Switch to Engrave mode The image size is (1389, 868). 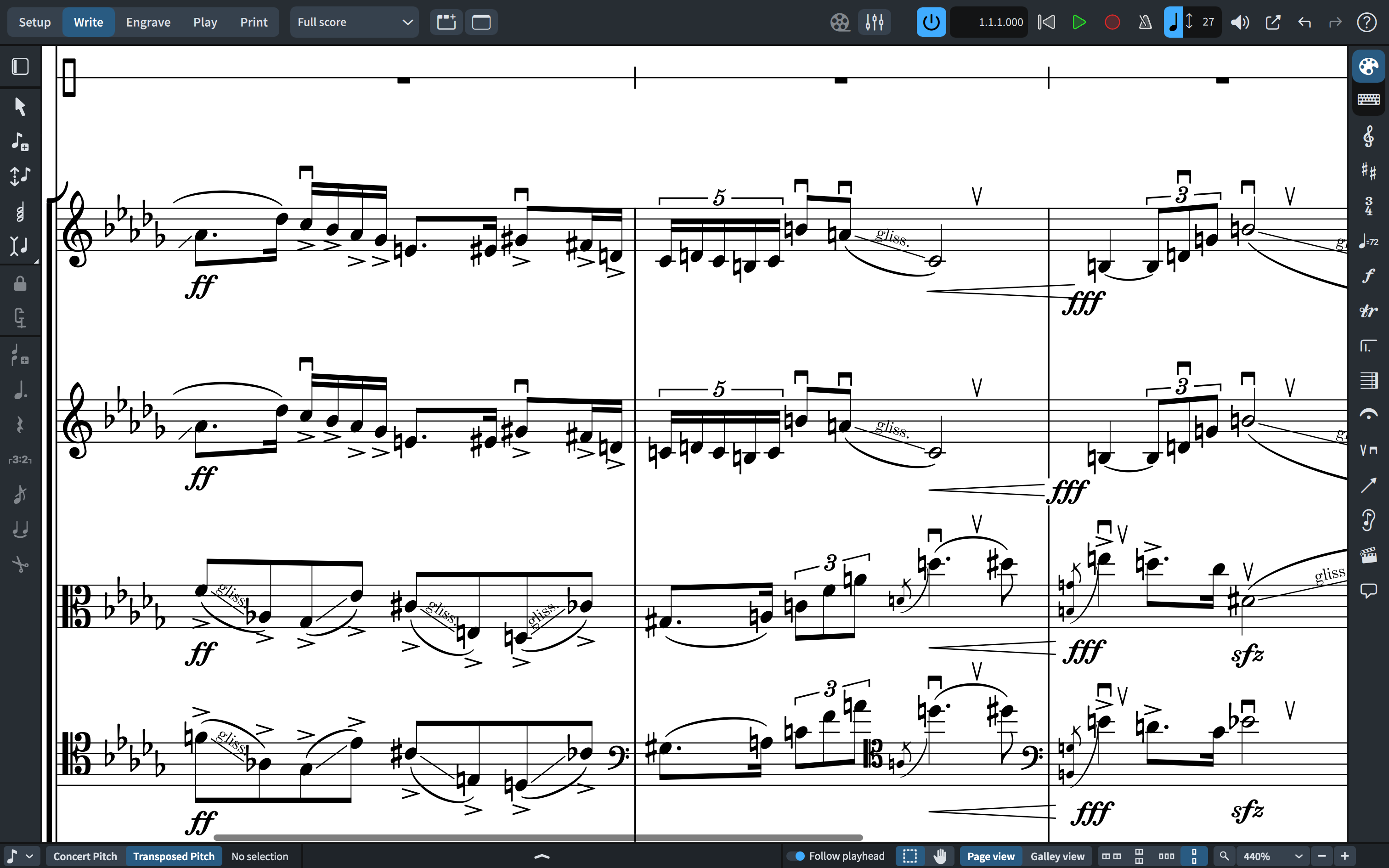148,22
